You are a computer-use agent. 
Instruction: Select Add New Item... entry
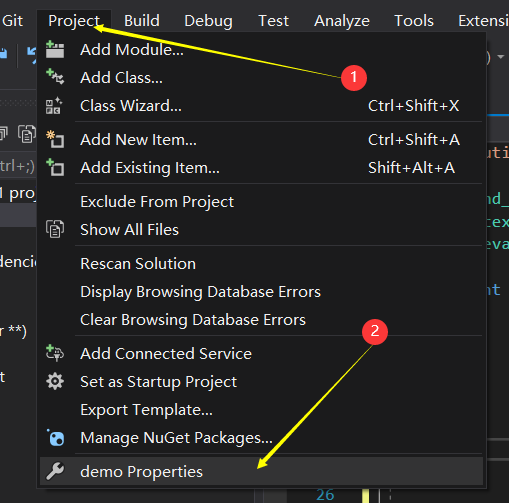pyautogui.click(x=261, y=139)
